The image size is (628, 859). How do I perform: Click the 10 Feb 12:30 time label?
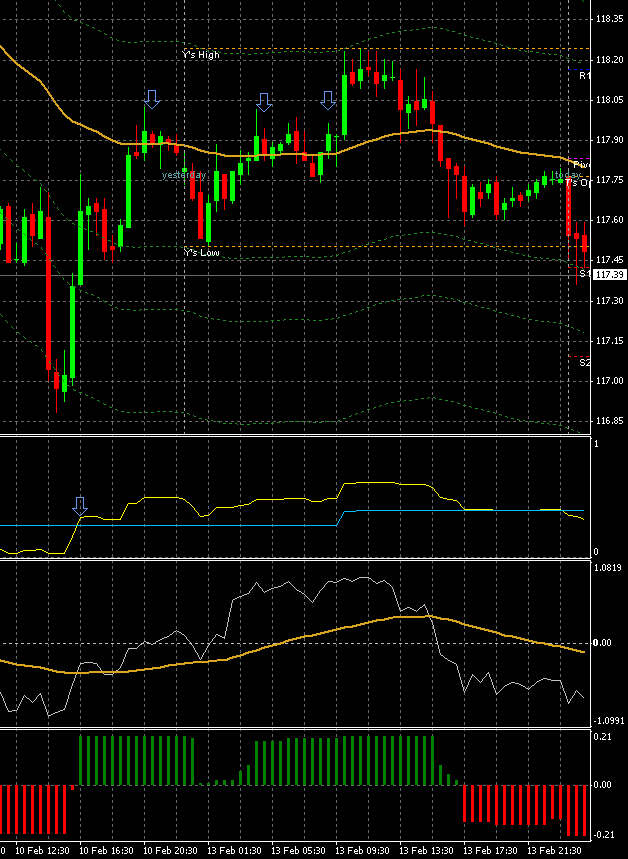click(x=42, y=850)
